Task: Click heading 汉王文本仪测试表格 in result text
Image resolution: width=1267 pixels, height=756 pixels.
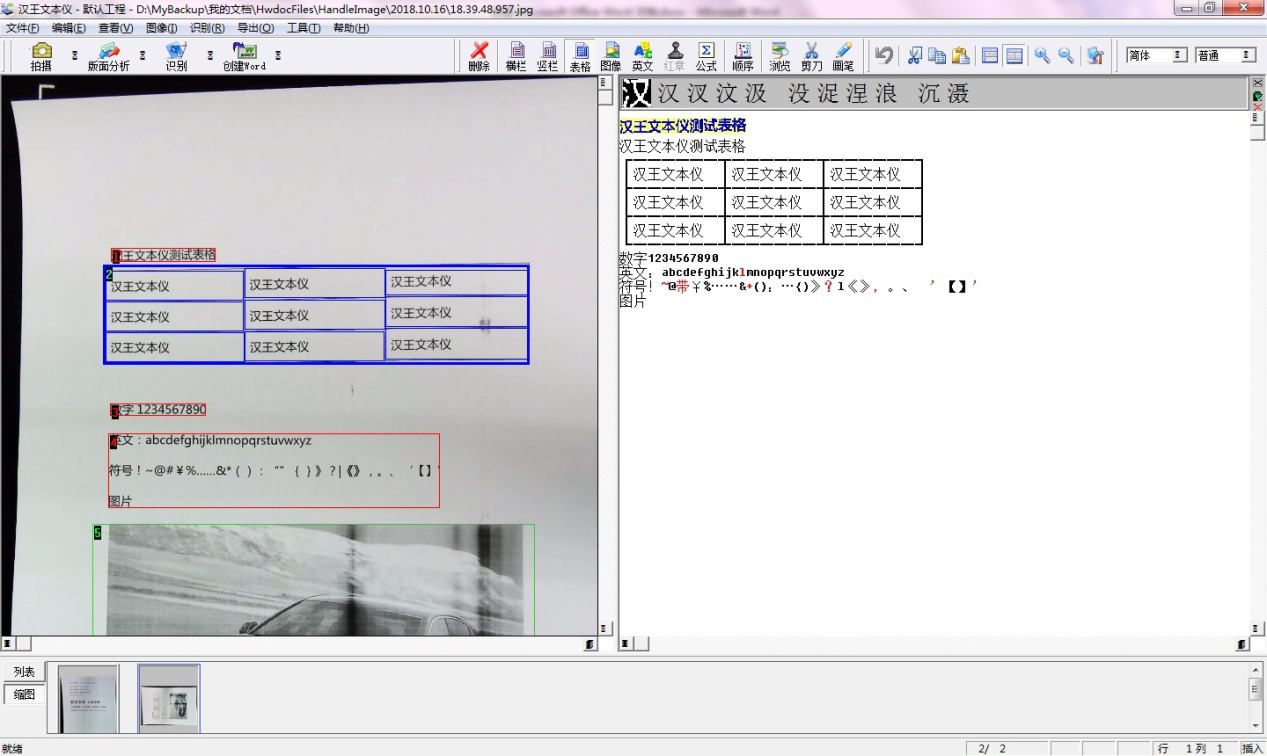Action: 683,126
